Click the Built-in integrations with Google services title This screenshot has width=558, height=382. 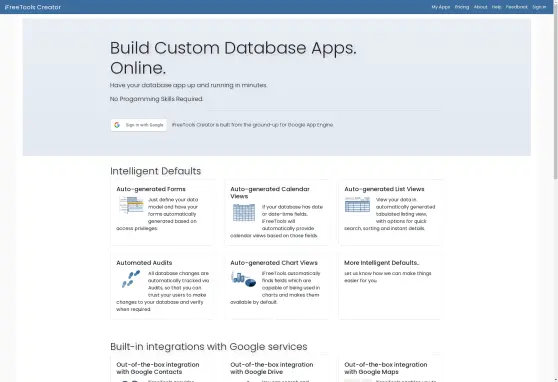[209, 347]
